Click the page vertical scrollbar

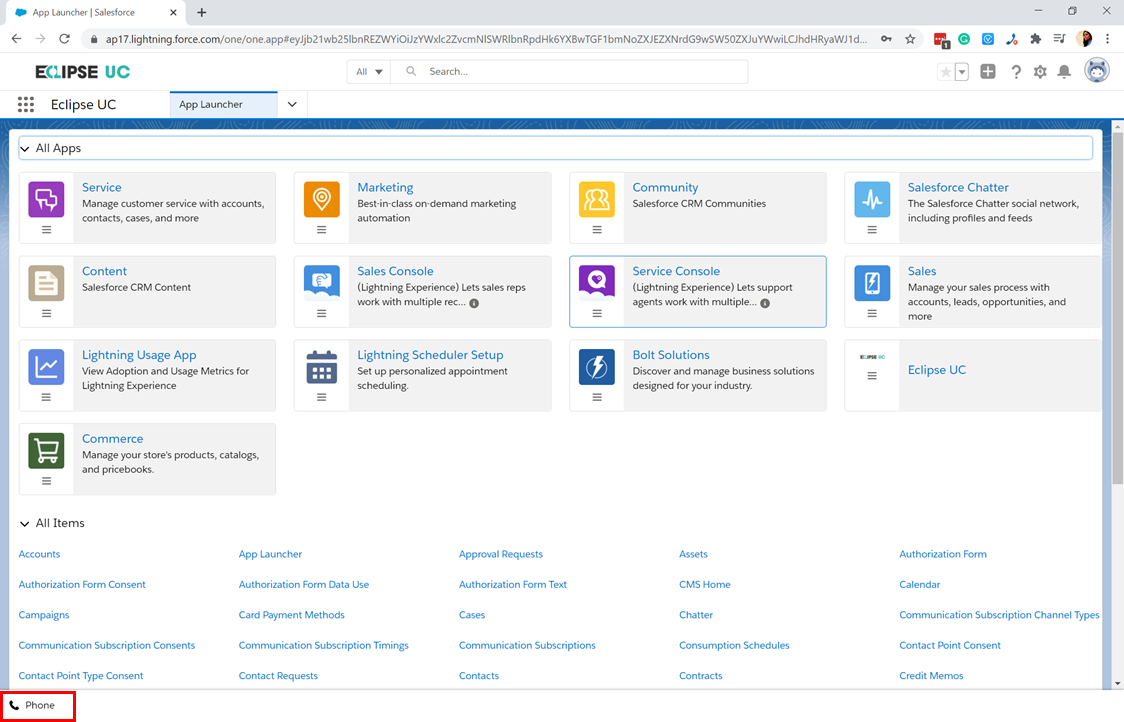tap(1117, 308)
